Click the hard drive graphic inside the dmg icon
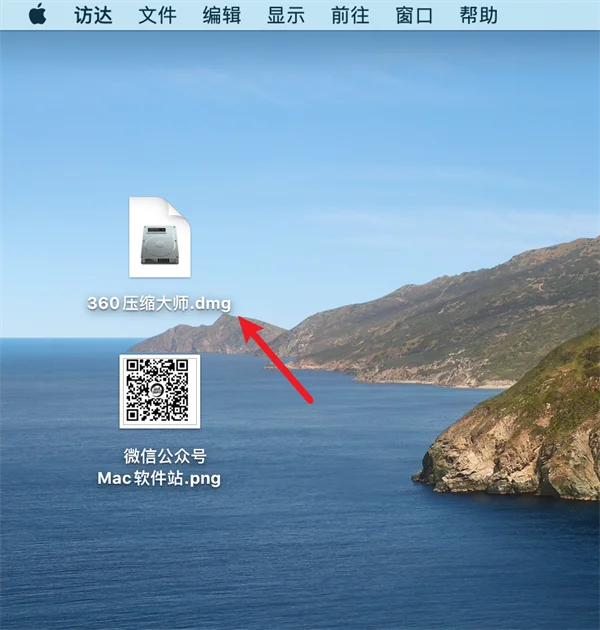600x630 pixels. tap(160, 245)
